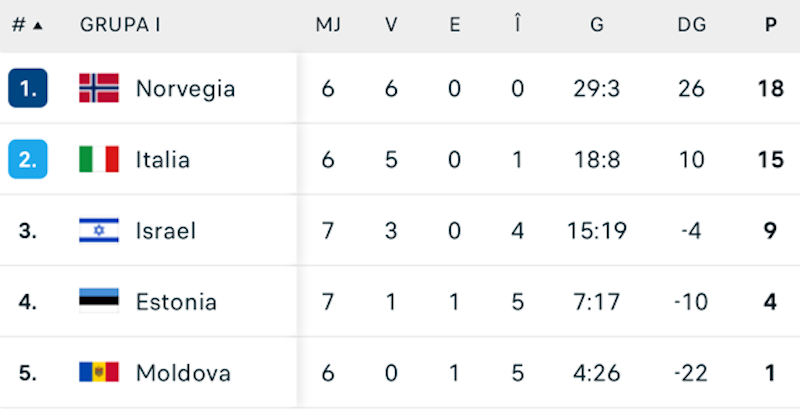The height and width of the screenshot is (411, 800).
Task: Click the Israel flag icon
Action: tap(99, 231)
